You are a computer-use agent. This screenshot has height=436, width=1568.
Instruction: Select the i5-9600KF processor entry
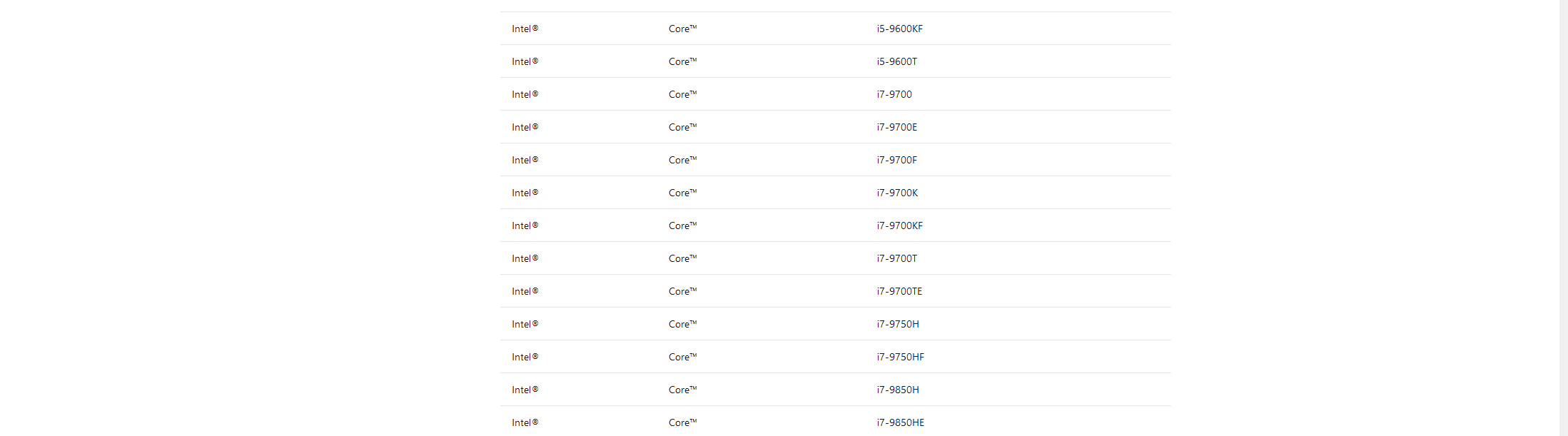(899, 29)
